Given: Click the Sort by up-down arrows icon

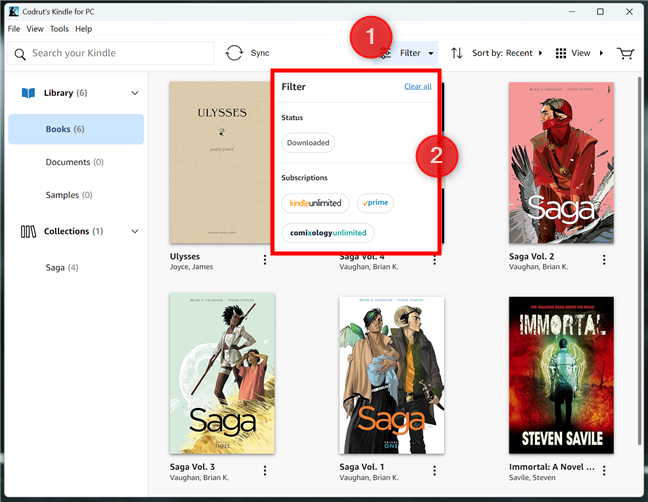Looking at the screenshot, I should (x=457, y=53).
